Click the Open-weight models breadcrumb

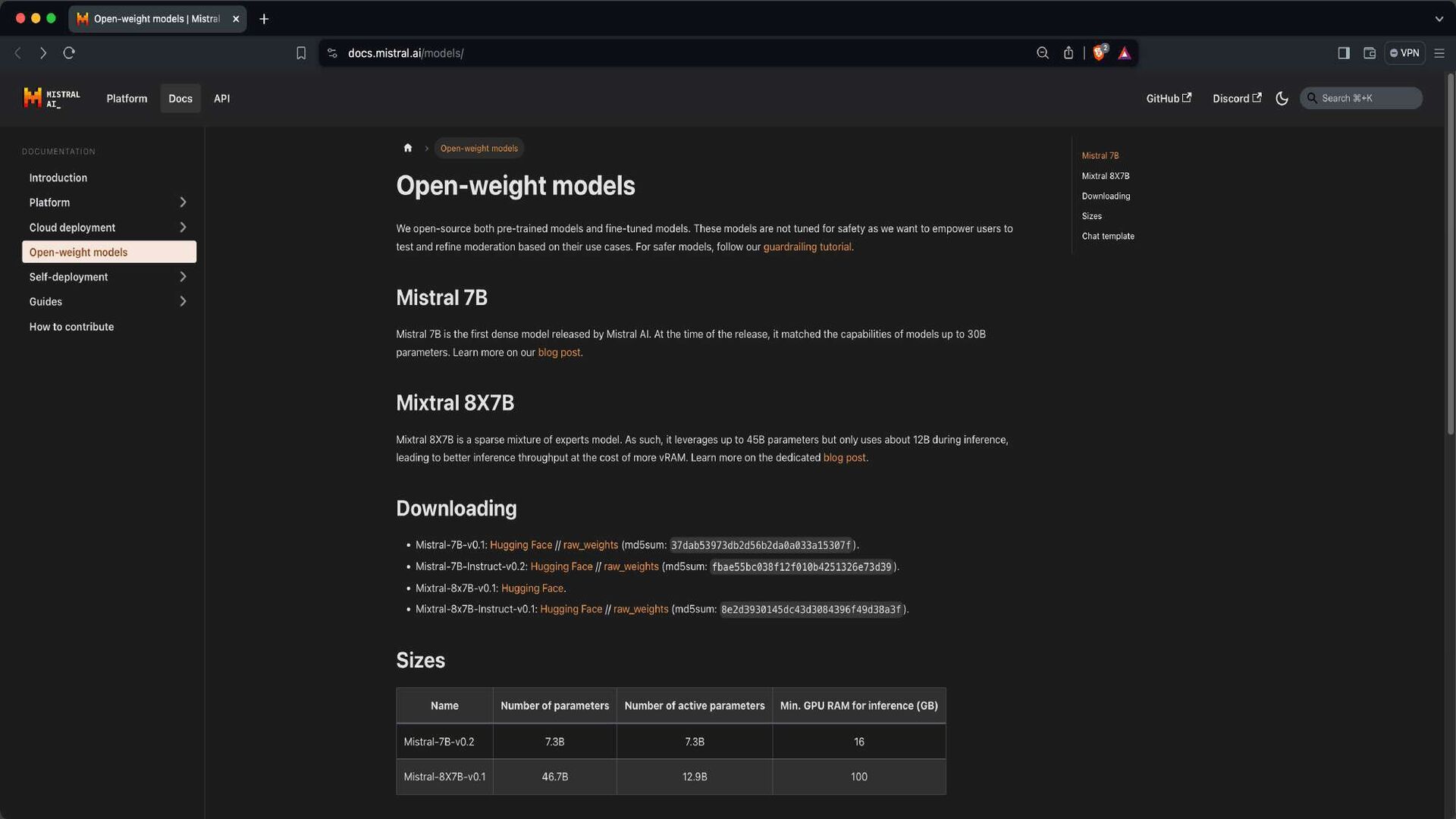[479, 148]
